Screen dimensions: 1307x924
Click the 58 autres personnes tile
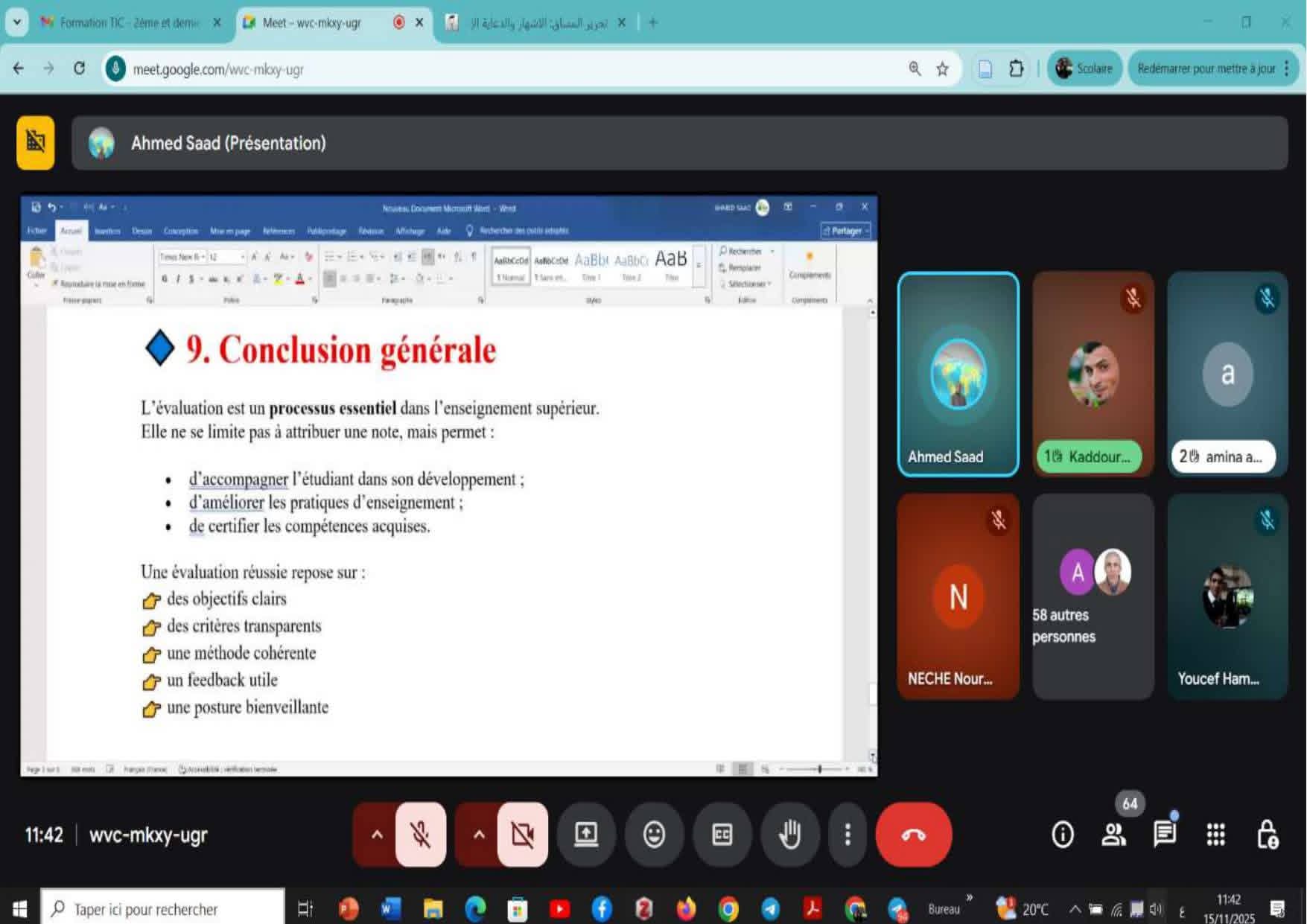click(x=1093, y=596)
